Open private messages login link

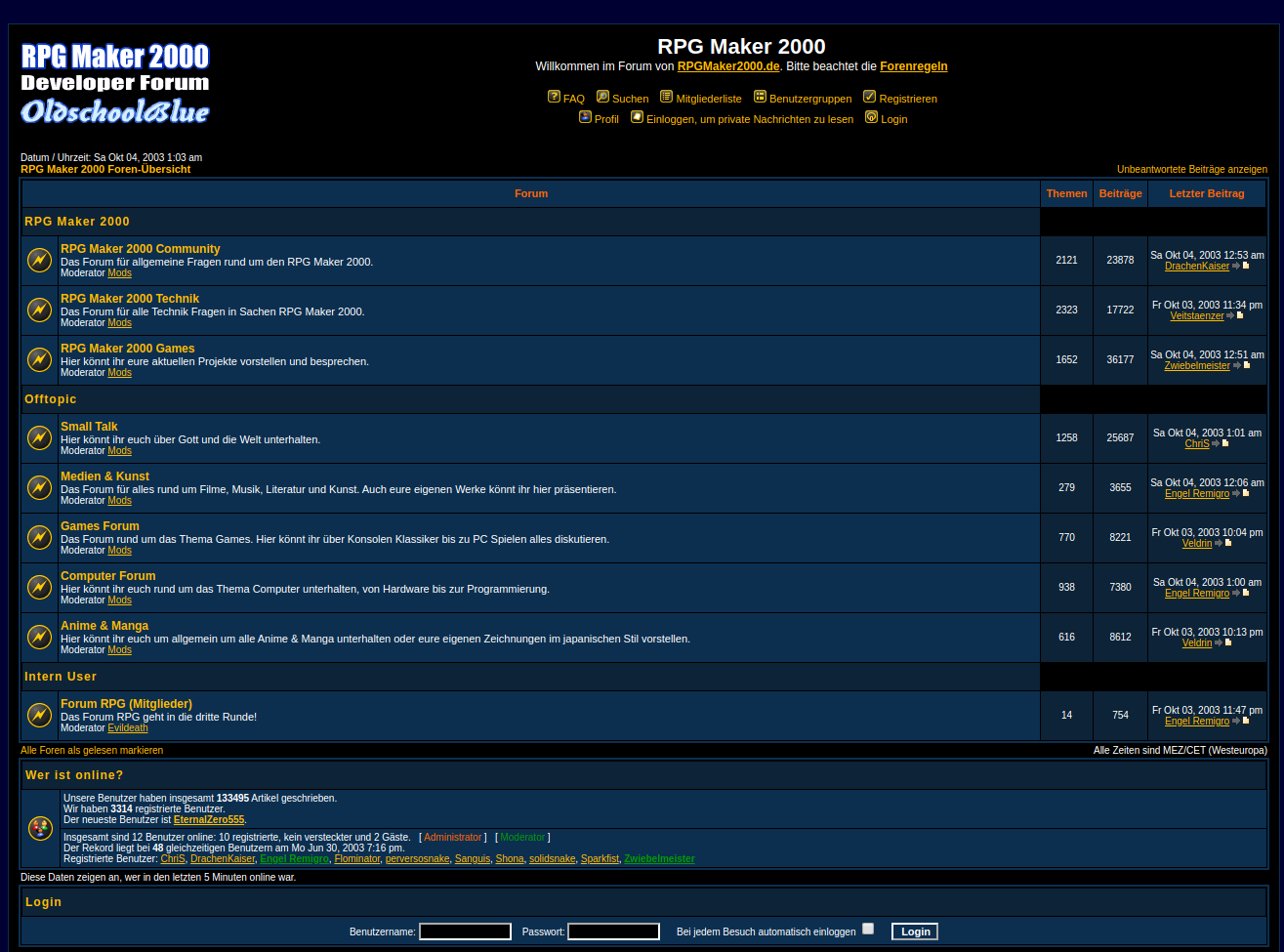749,119
